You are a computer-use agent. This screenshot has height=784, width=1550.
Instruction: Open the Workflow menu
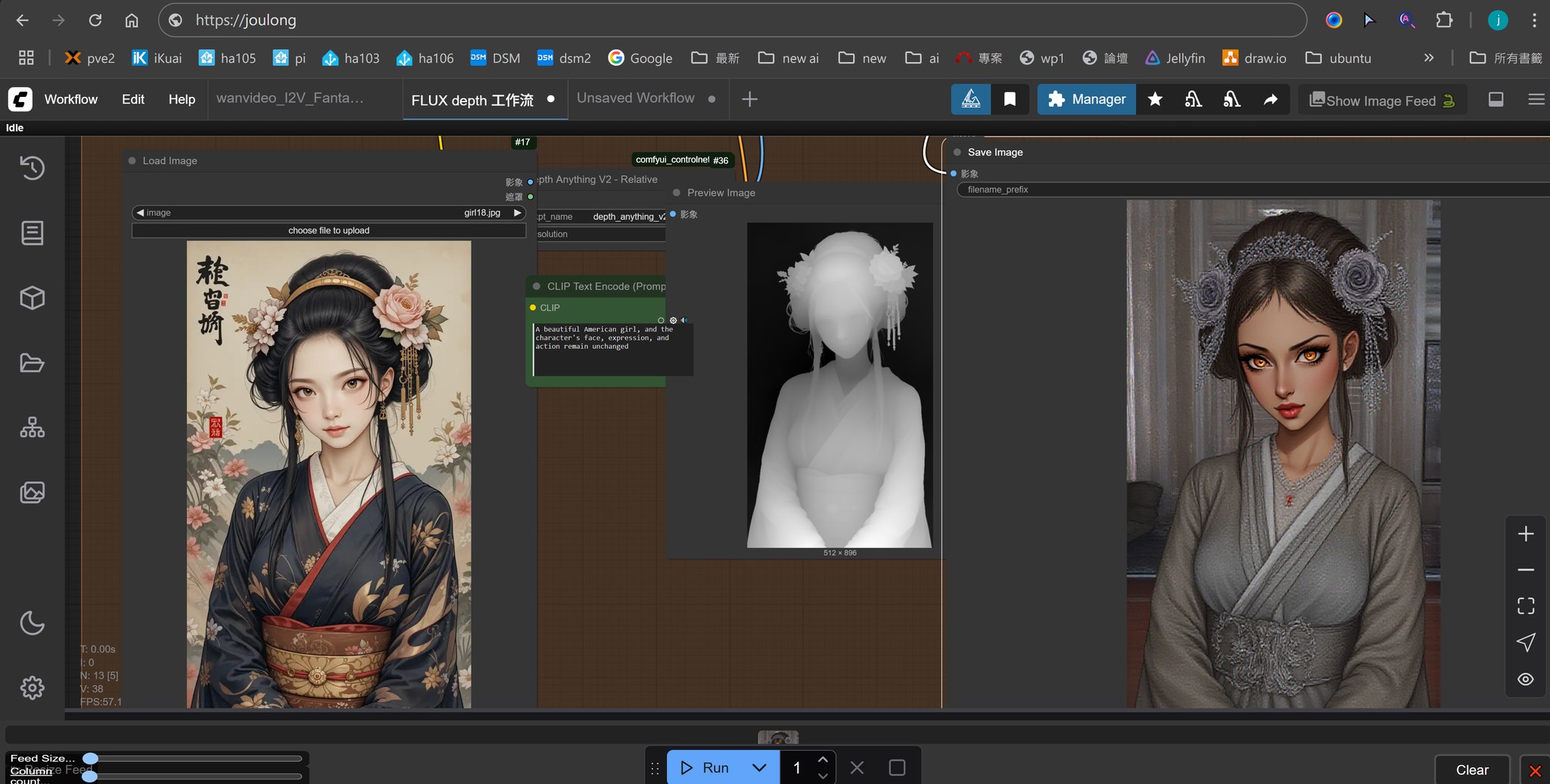[71, 99]
